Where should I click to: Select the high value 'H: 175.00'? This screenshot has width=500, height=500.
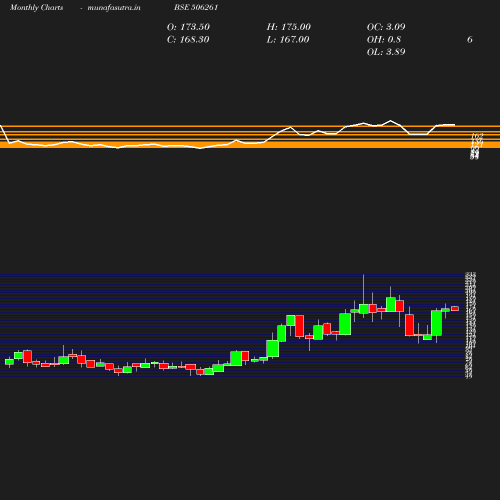[289, 27]
